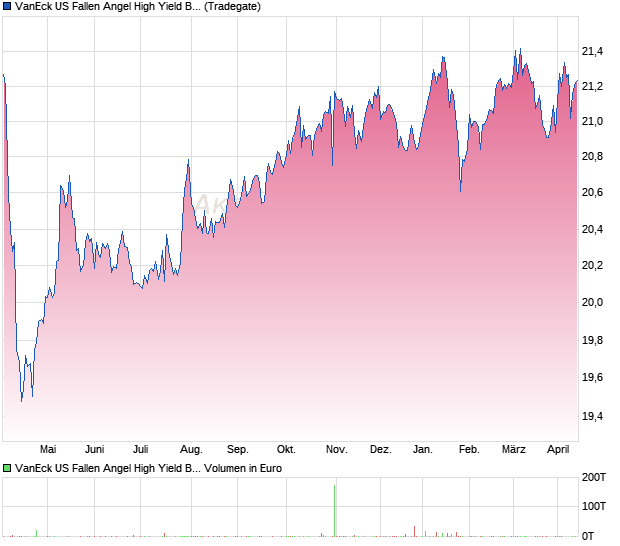620x546 pixels.
Task: Click the tall green November volume bar
Action: [335, 511]
